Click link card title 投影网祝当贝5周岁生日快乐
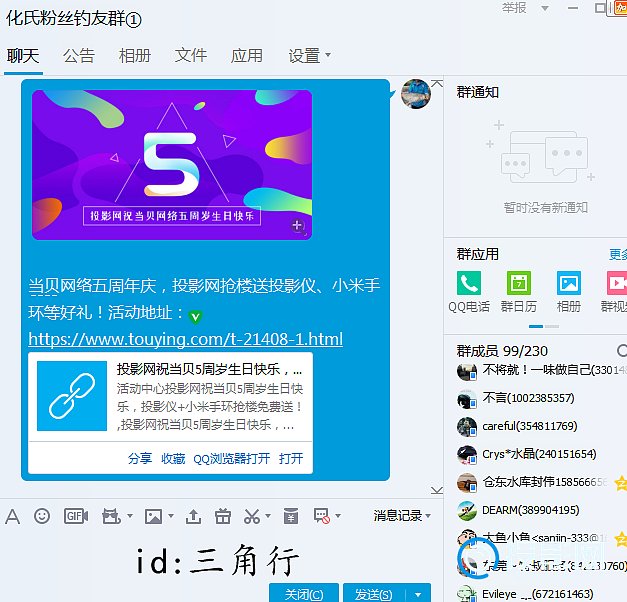This screenshot has height=602, width=627. tap(209, 369)
